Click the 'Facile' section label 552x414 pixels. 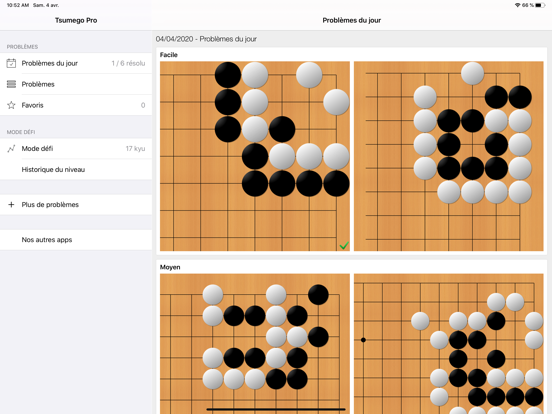(x=169, y=55)
